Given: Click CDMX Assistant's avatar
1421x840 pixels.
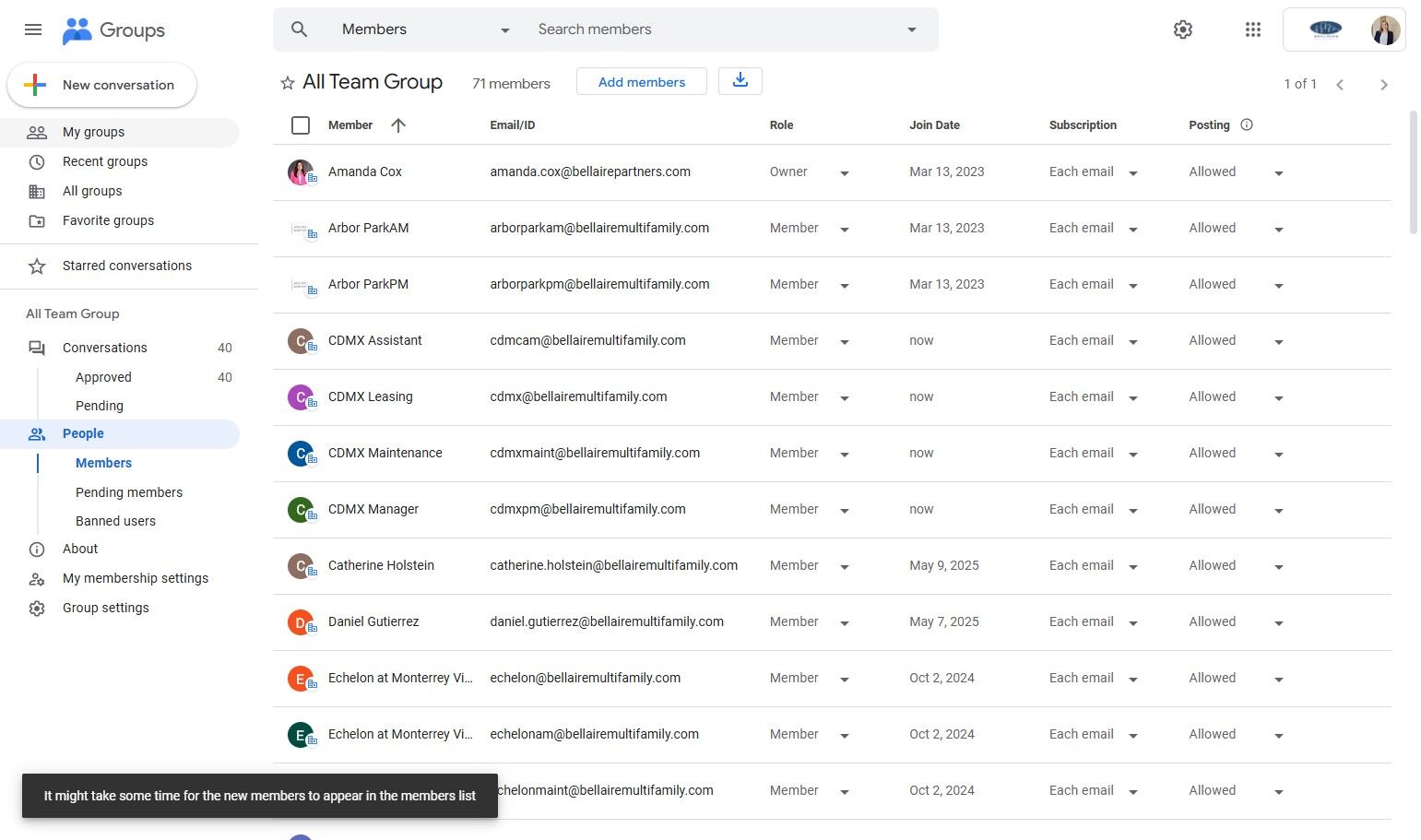Looking at the screenshot, I should 301,341.
